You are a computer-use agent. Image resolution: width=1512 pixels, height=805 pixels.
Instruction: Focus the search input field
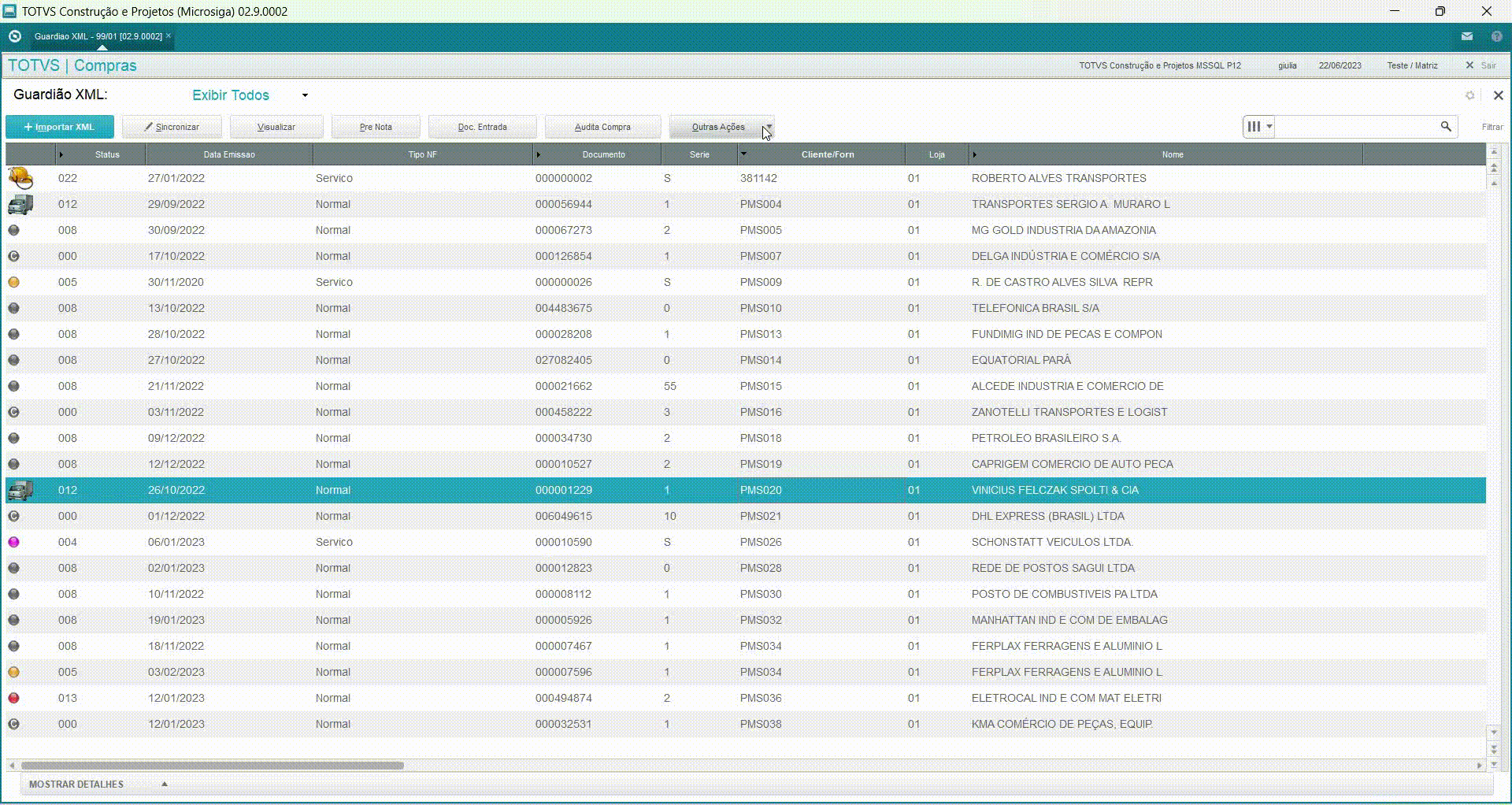[x=1356, y=126]
